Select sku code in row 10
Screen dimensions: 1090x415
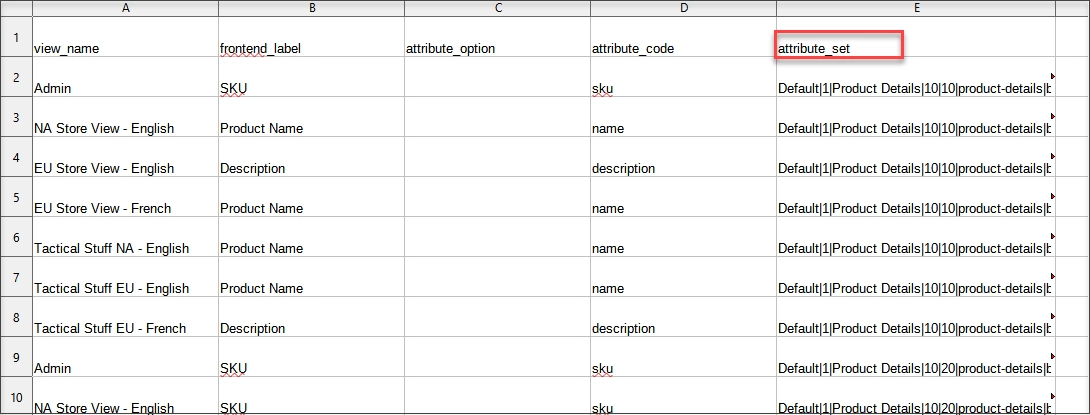coord(684,396)
